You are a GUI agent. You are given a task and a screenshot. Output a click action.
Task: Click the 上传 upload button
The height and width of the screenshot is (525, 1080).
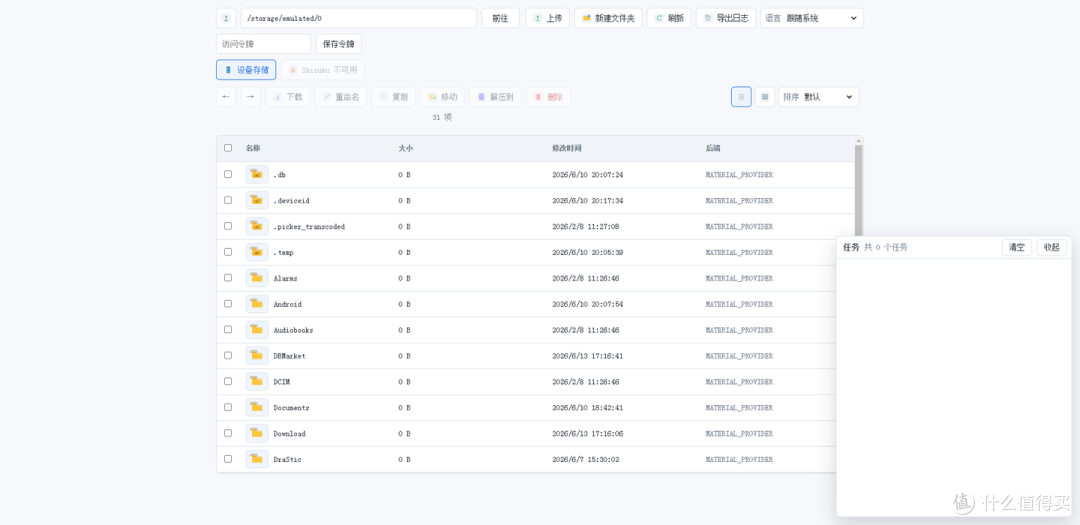click(548, 18)
